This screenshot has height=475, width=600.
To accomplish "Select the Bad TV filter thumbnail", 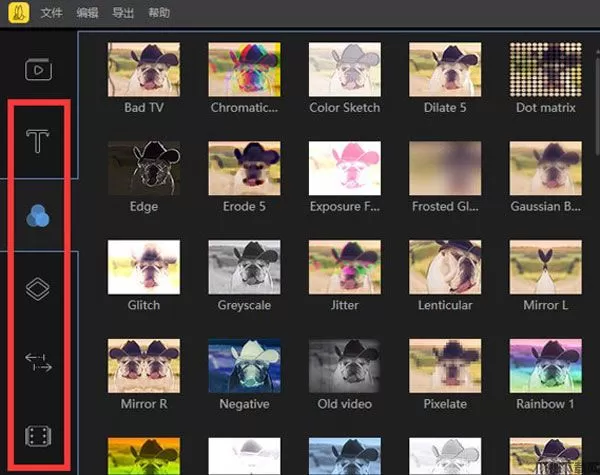I will point(144,69).
